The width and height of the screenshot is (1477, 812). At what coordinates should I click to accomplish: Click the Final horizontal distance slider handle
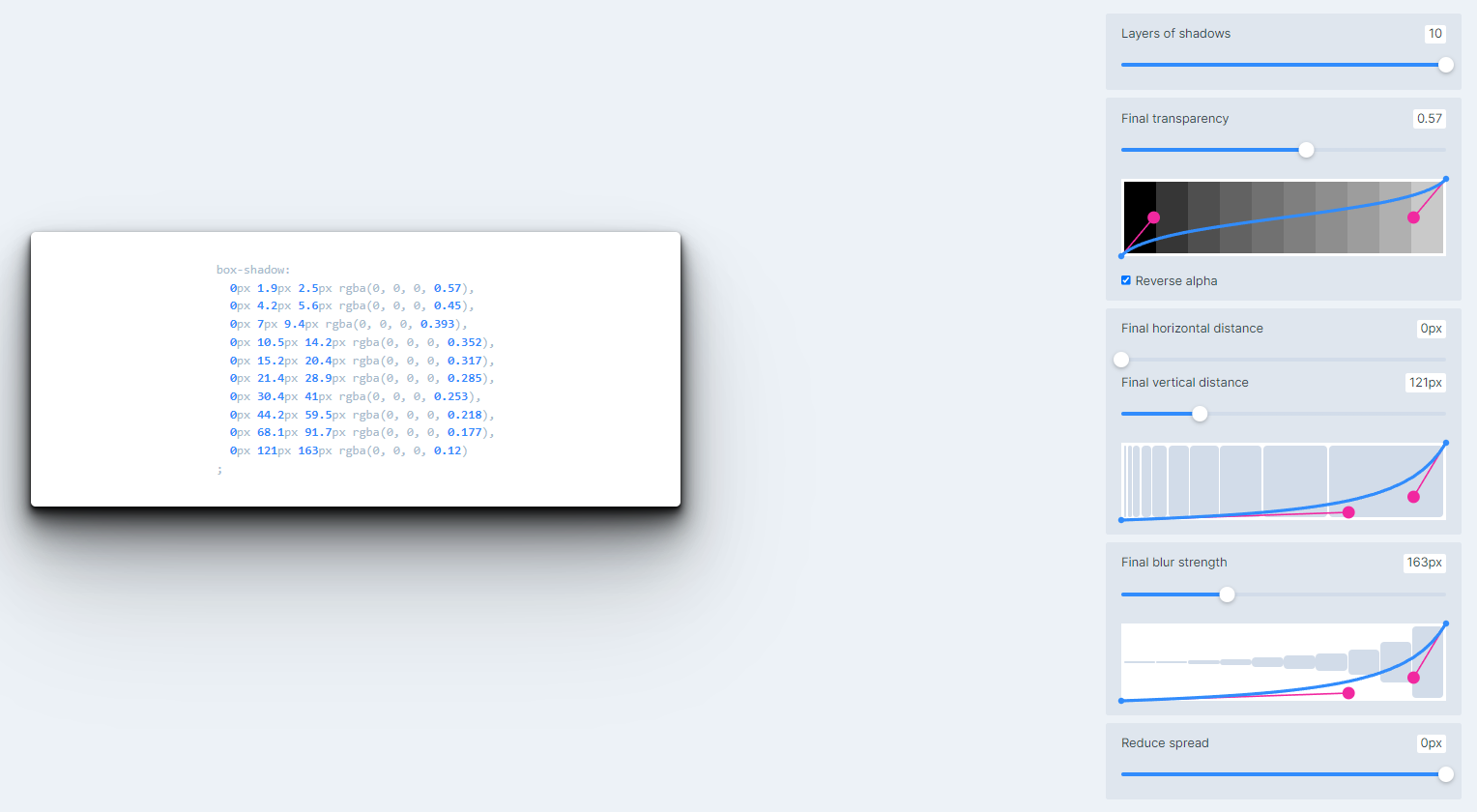point(1121,360)
